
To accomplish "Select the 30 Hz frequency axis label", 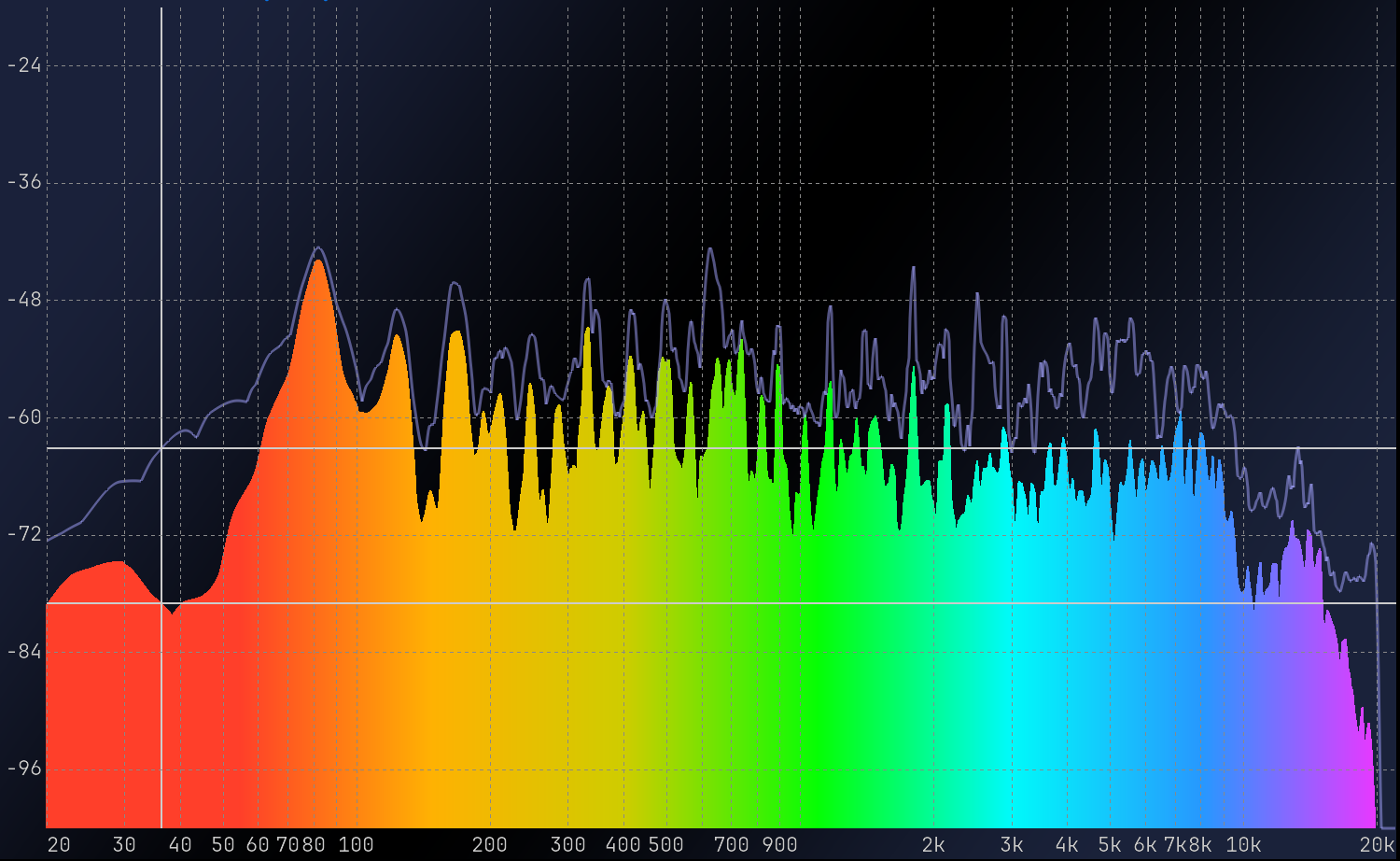I will click(124, 845).
